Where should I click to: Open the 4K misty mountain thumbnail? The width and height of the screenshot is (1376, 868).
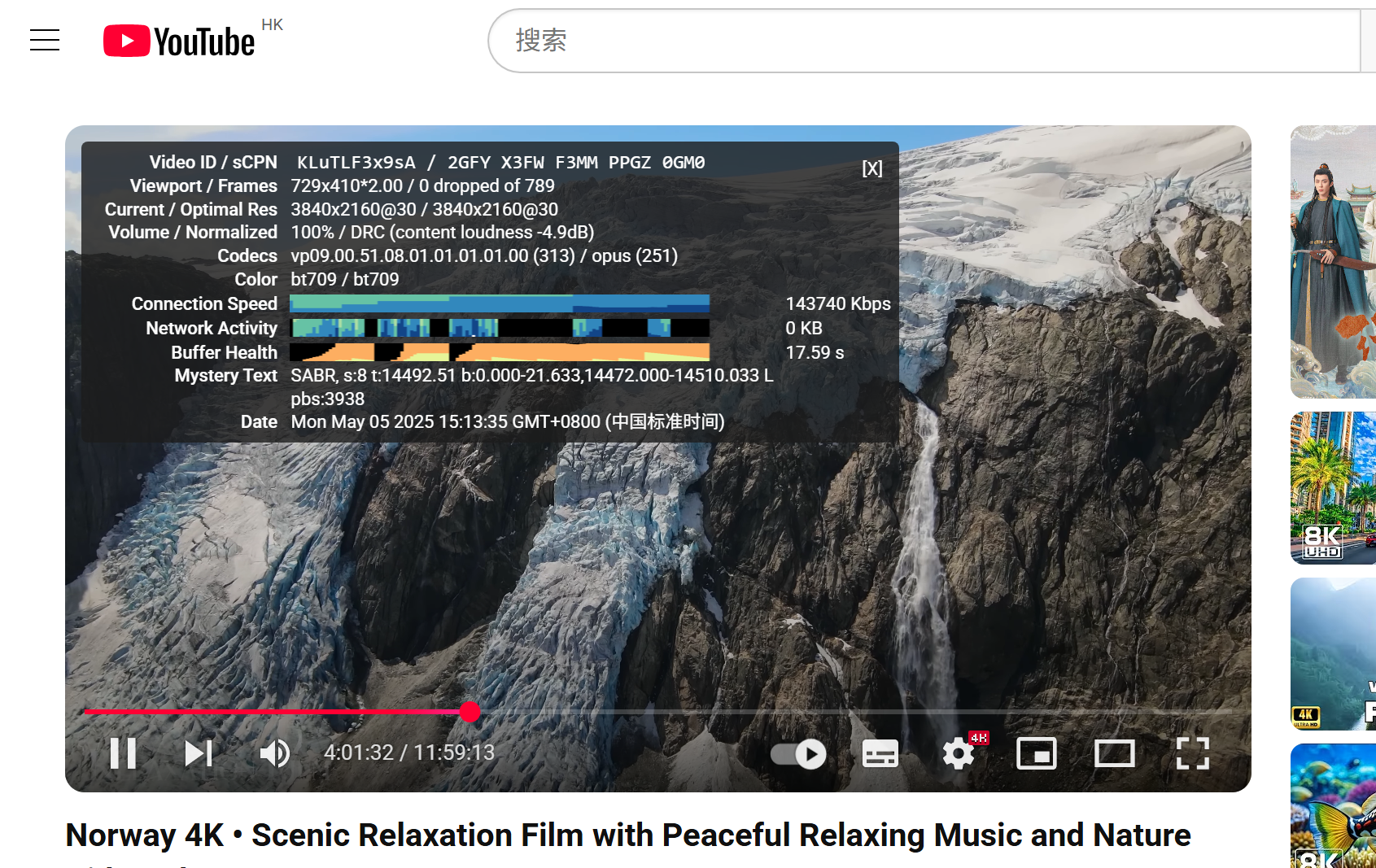(x=1333, y=654)
